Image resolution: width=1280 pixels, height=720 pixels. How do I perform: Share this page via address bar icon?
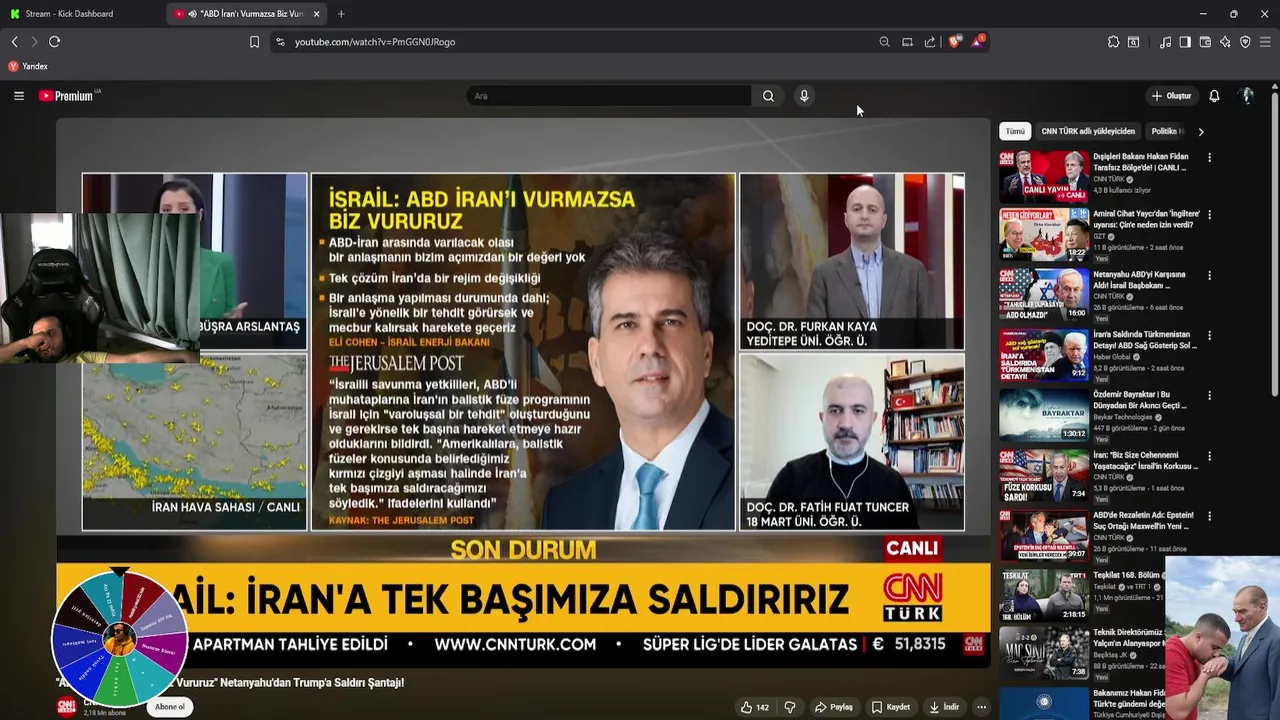pyautogui.click(x=930, y=42)
